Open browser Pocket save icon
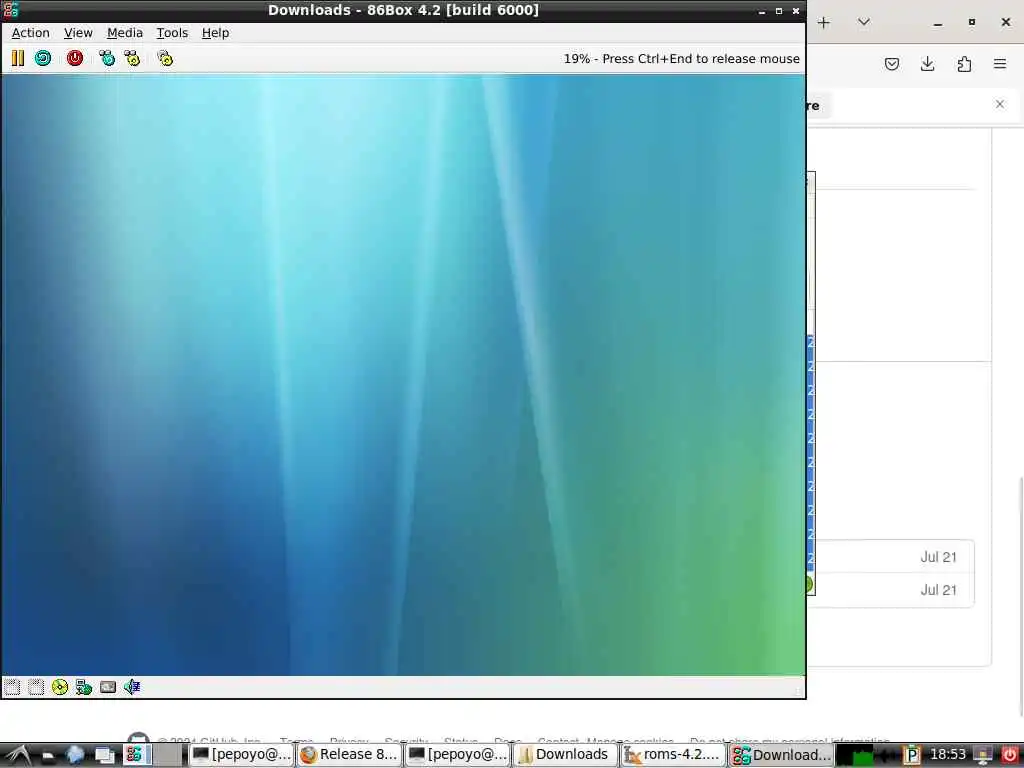The height and width of the screenshot is (768, 1024). tap(892, 64)
